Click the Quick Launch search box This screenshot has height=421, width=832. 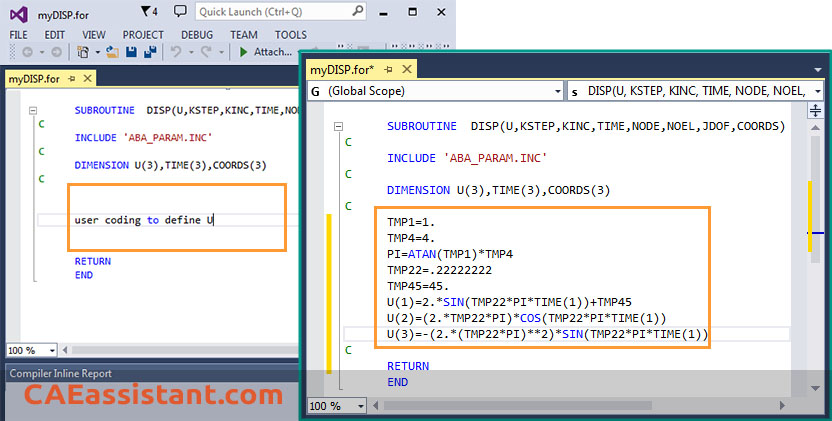pos(281,12)
